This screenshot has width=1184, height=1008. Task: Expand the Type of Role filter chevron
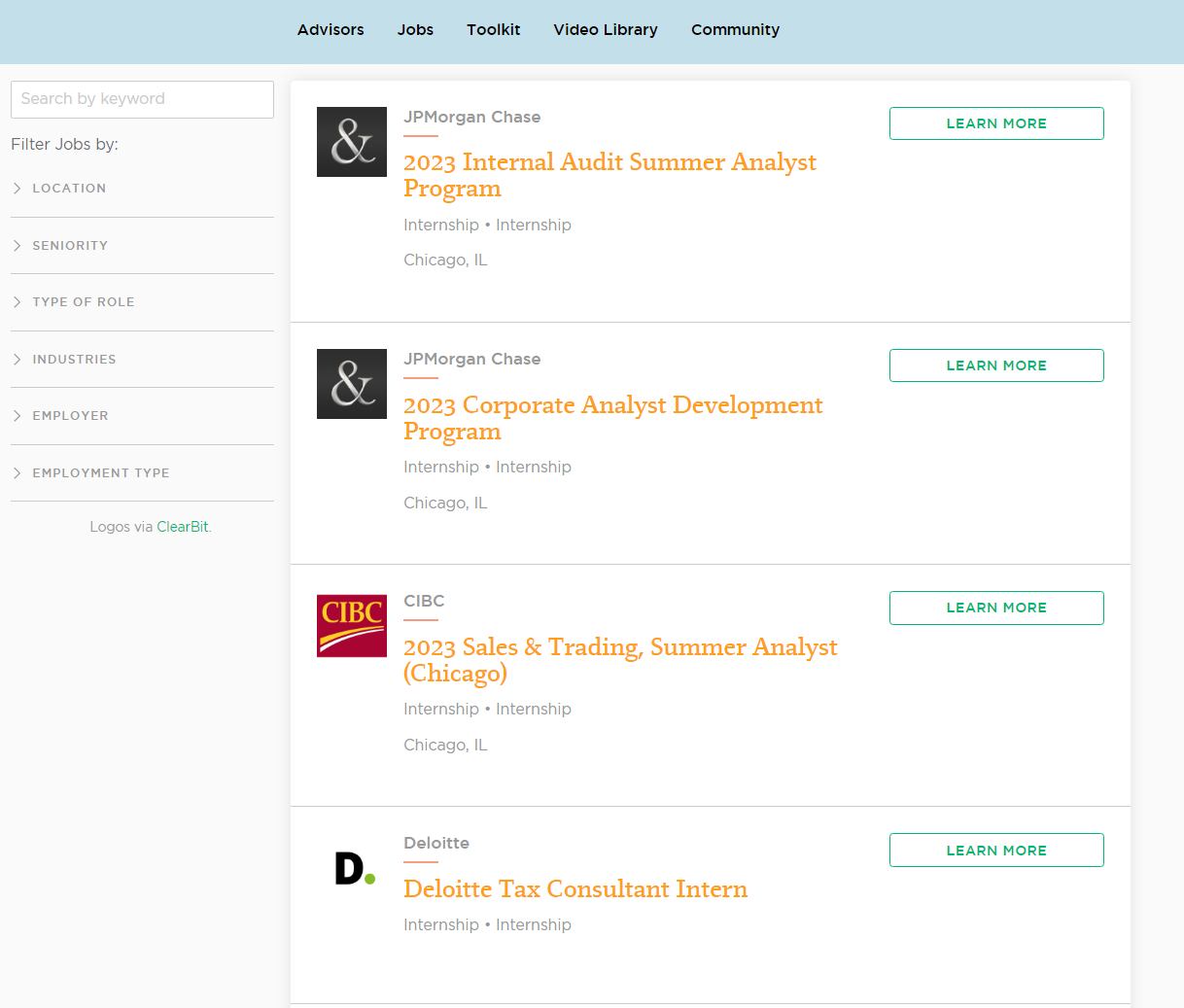pyautogui.click(x=17, y=302)
